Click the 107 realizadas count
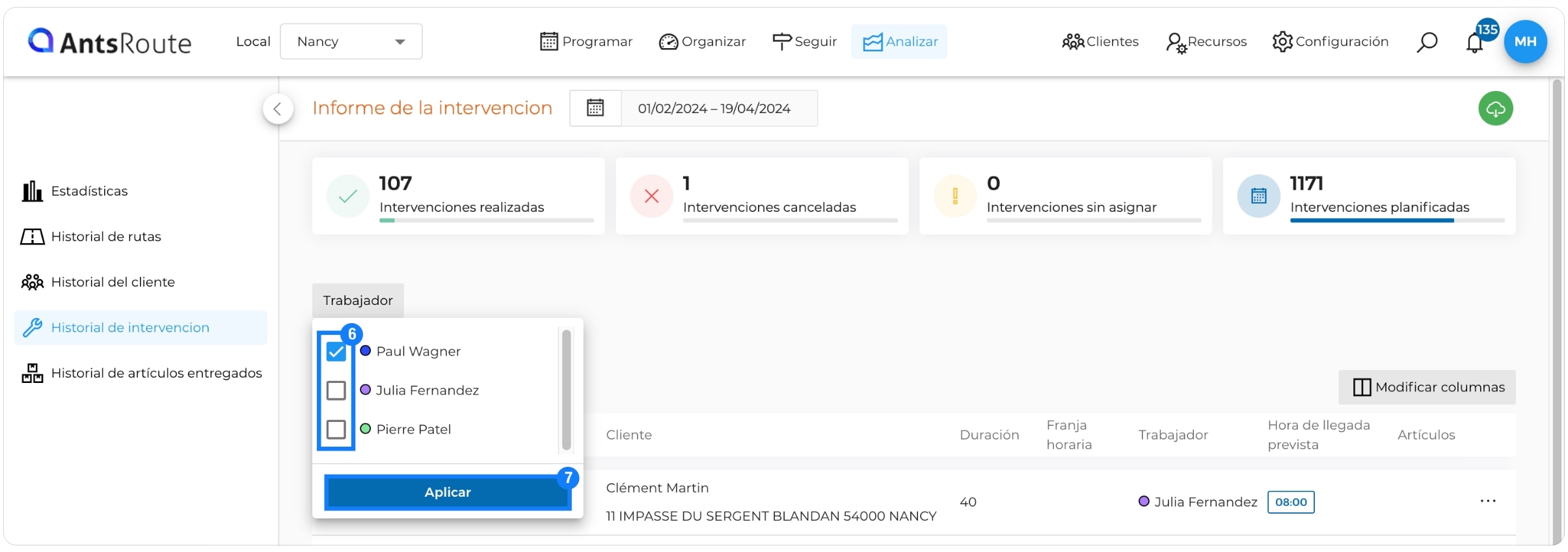This screenshot has width=1568, height=552. (396, 183)
